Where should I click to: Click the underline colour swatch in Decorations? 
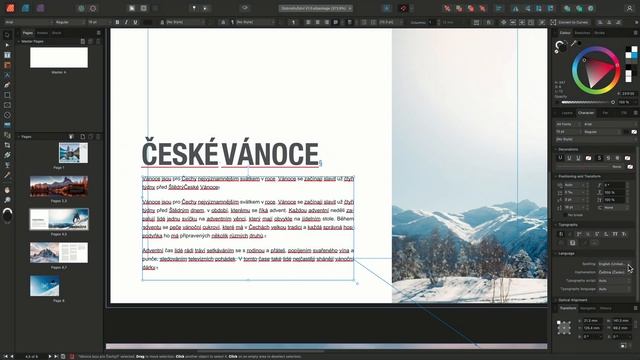coord(588,158)
